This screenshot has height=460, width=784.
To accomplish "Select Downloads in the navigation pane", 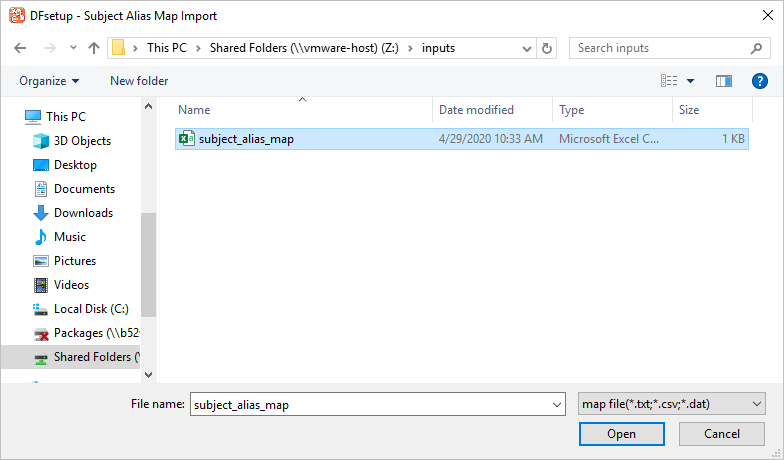I will pos(83,213).
